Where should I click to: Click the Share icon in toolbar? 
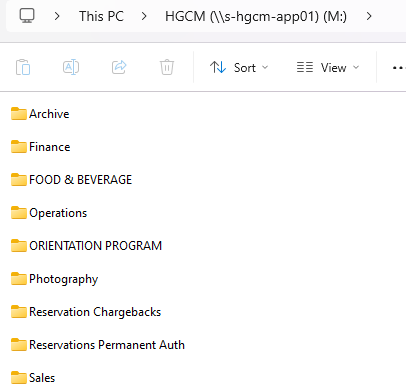(x=119, y=67)
